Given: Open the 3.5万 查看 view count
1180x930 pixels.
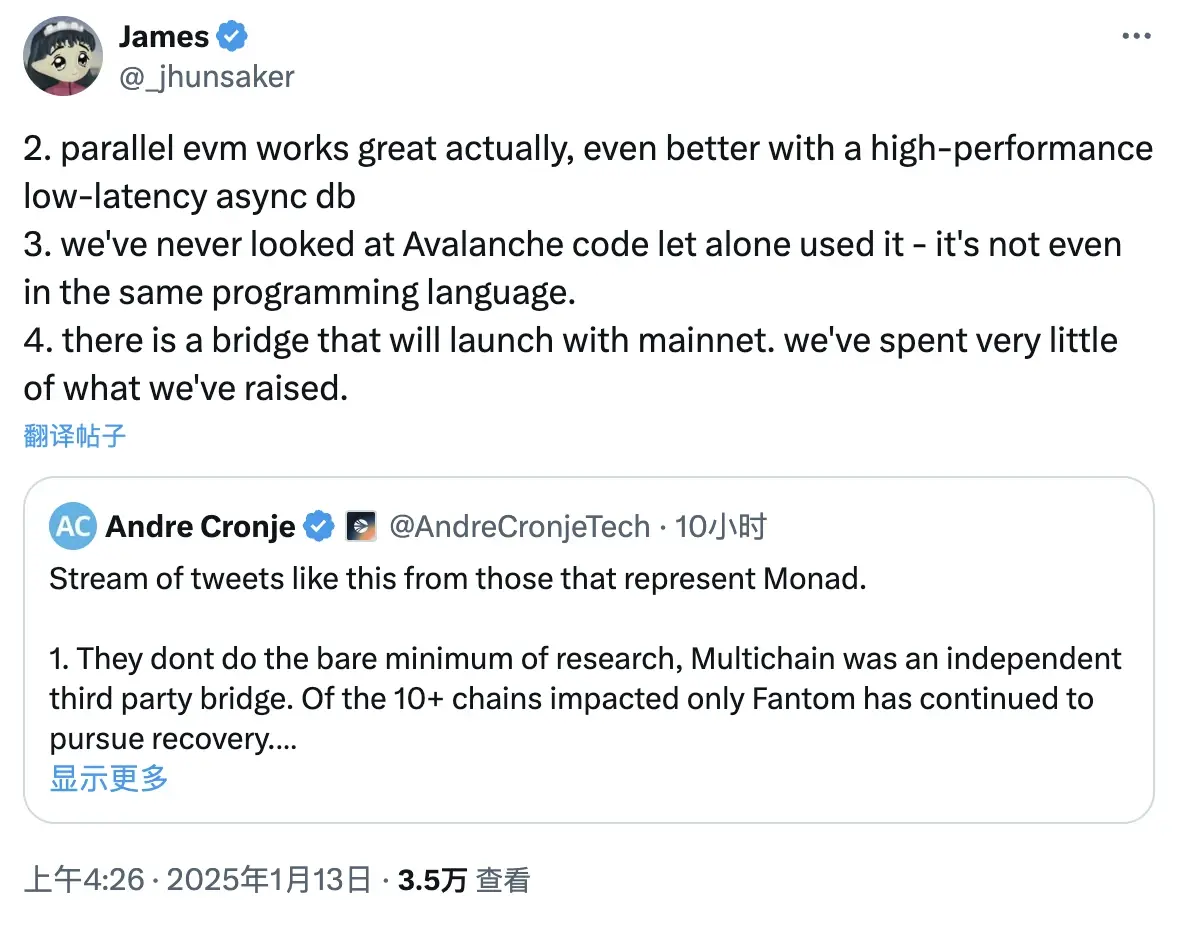Looking at the screenshot, I should pyautogui.click(x=463, y=879).
